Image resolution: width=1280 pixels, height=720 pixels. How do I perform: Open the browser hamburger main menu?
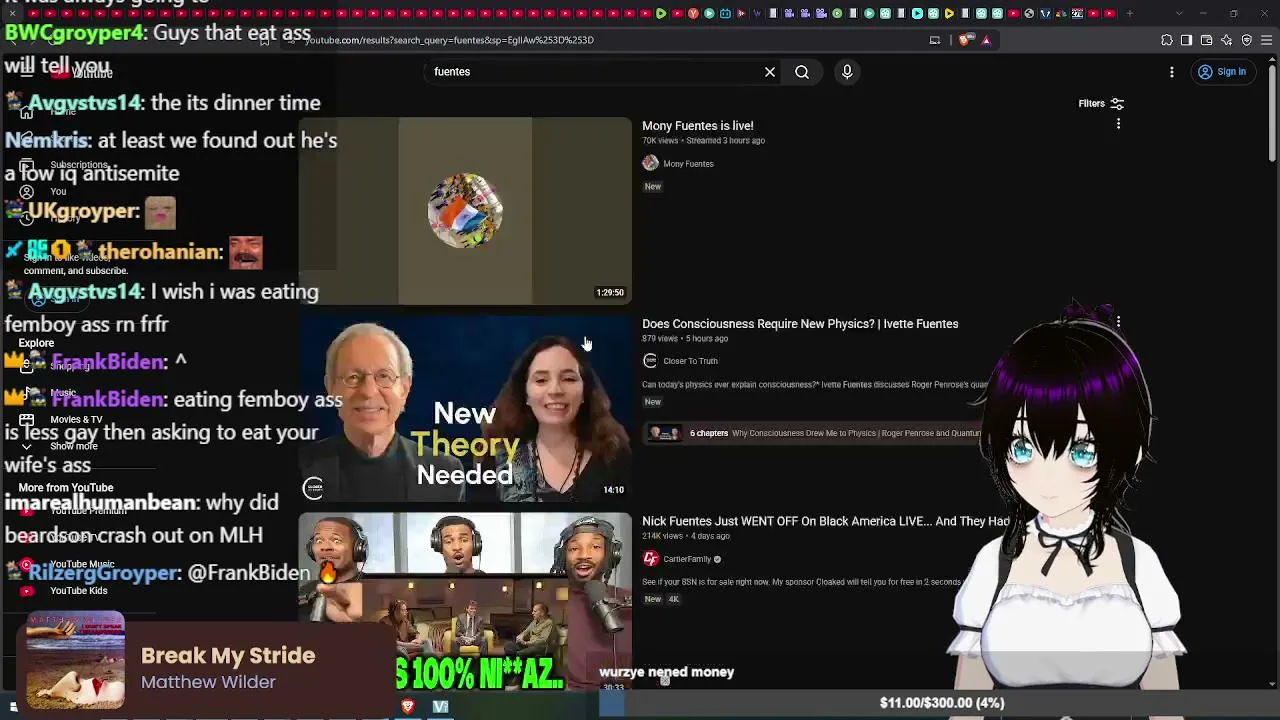(1267, 40)
